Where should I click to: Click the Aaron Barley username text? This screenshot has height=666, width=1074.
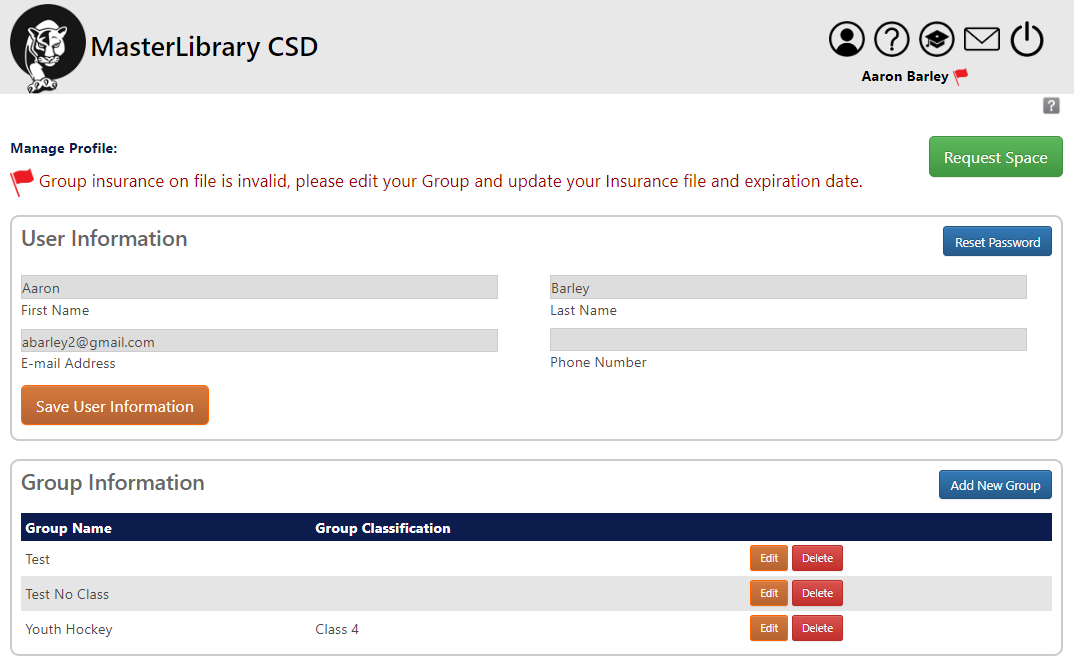pos(905,76)
